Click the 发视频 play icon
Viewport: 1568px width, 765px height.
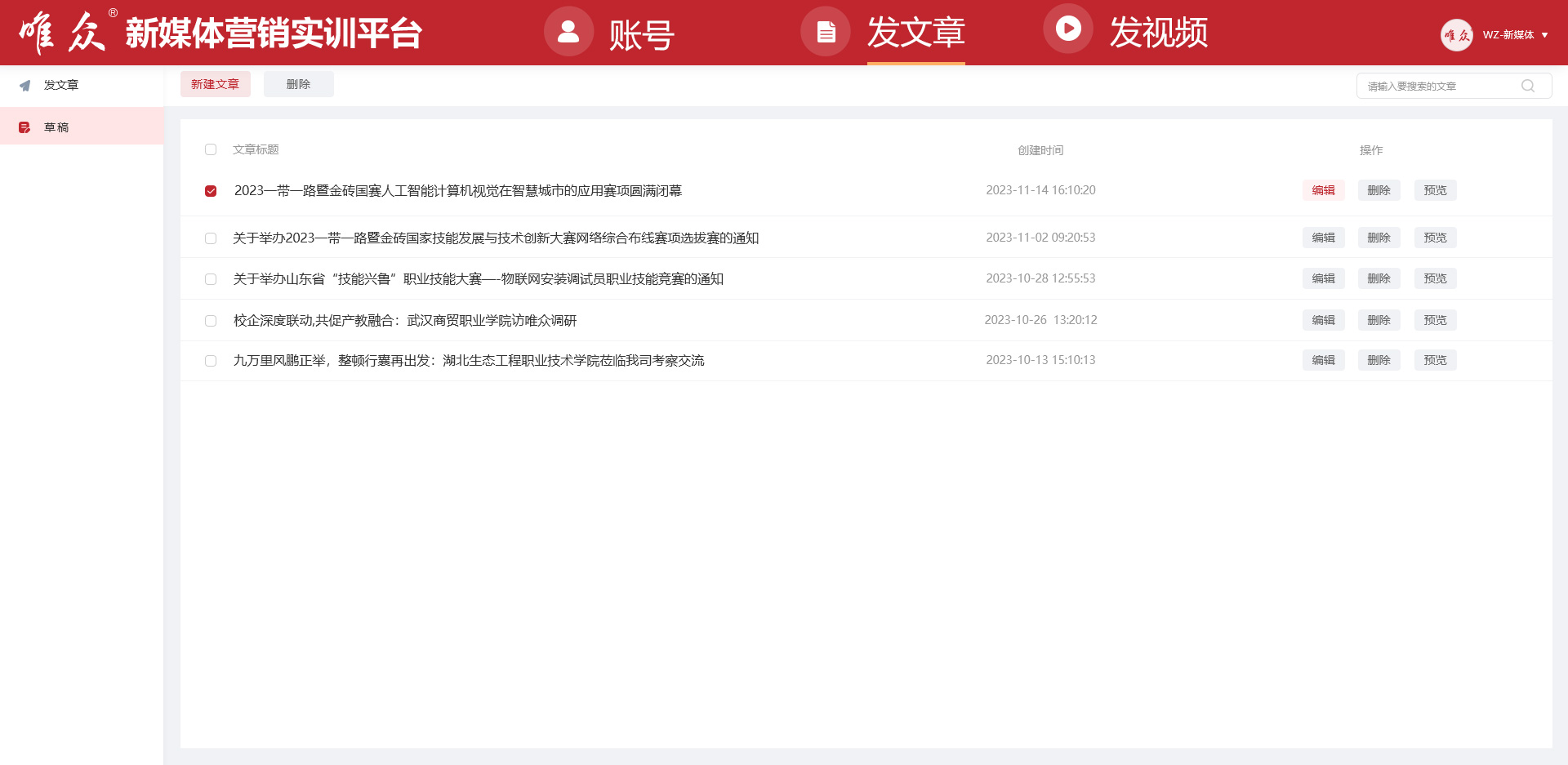pos(1068,29)
